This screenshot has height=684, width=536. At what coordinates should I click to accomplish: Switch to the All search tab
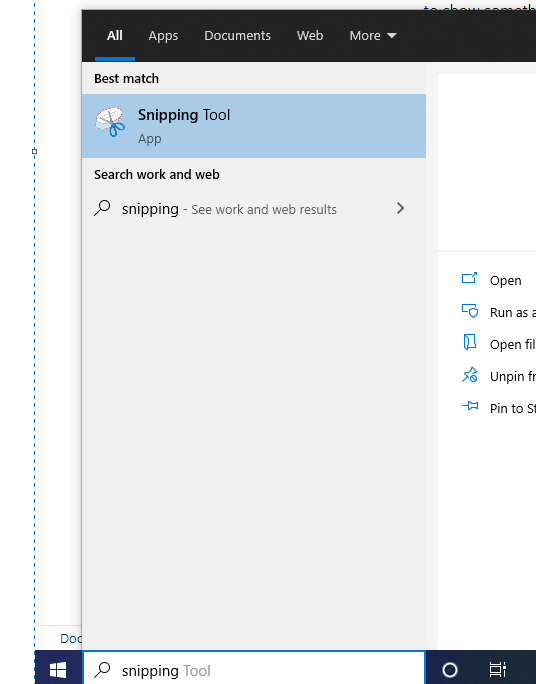115,35
